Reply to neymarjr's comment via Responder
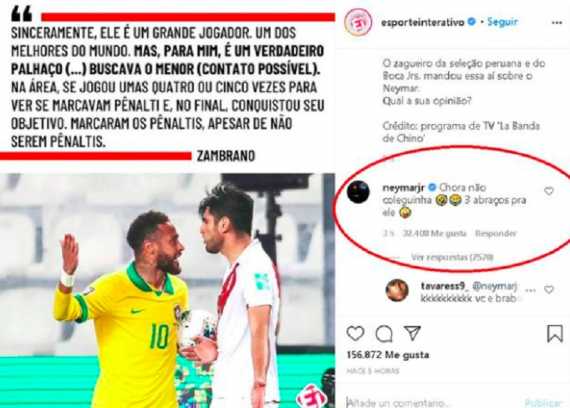This screenshot has width=570, height=408. 495,233
